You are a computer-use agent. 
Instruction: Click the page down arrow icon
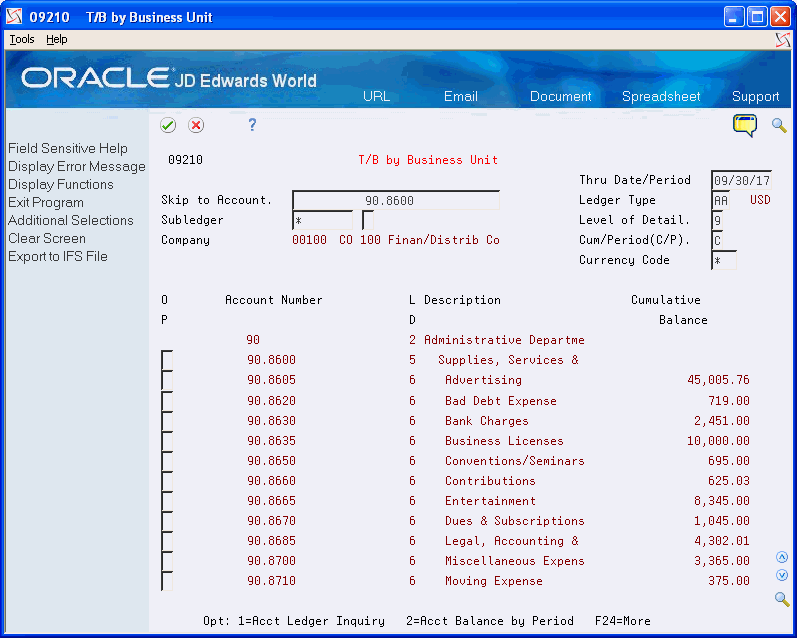tap(782, 575)
